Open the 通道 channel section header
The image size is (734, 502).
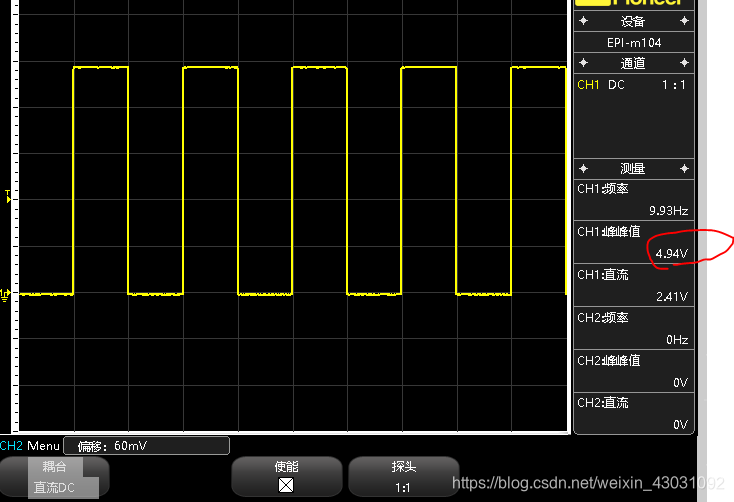(634, 63)
